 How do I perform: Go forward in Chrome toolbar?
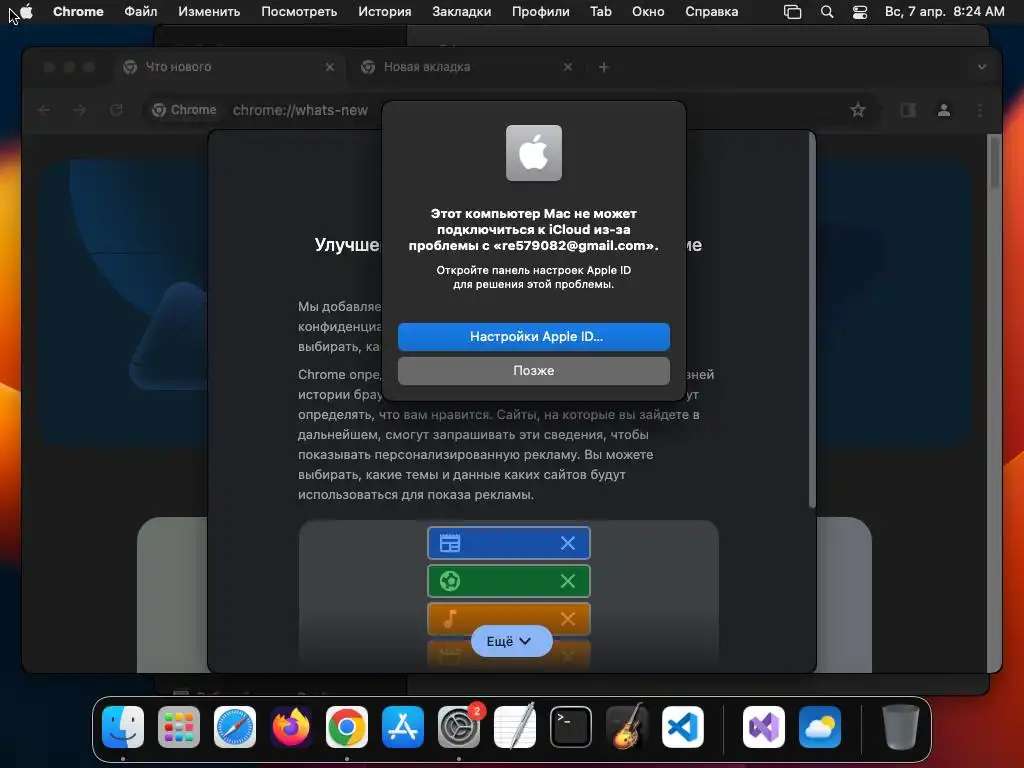80,110
